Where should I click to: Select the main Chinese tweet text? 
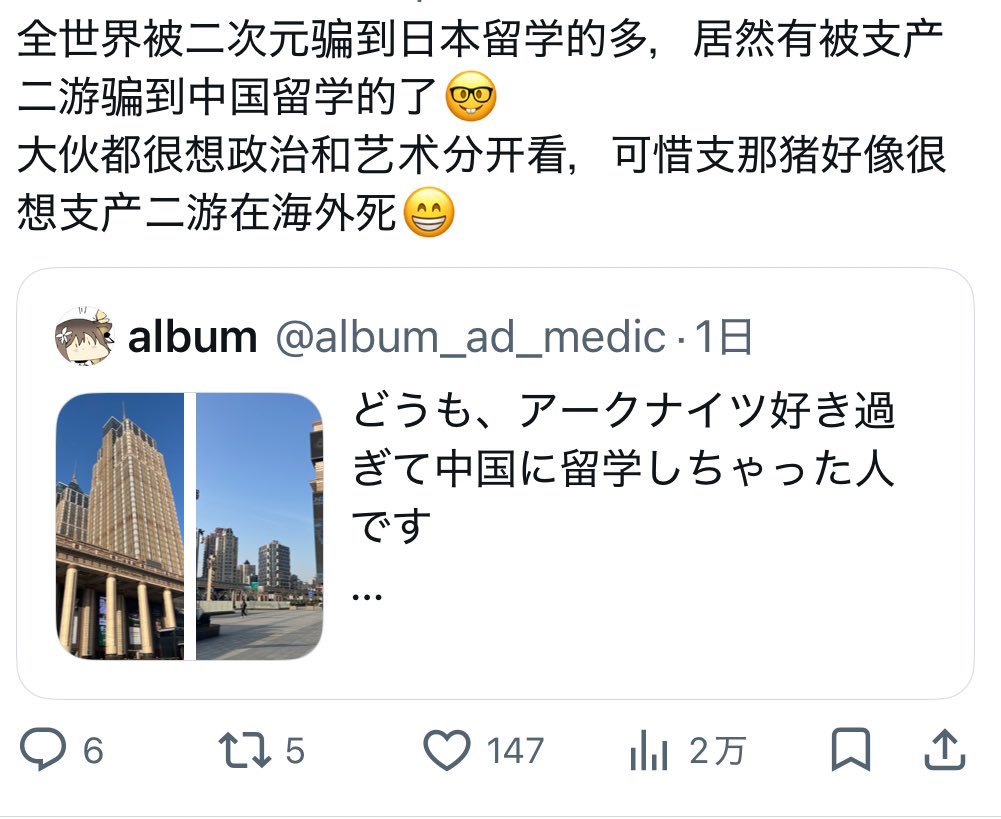[x=482, y=126]
